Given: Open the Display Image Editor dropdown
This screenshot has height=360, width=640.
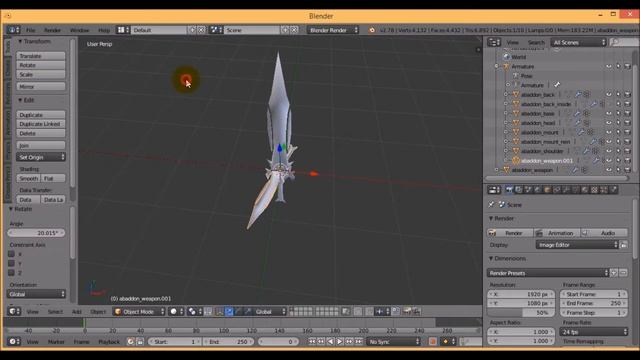Looking at the screenshot, I should coord(577,245).
